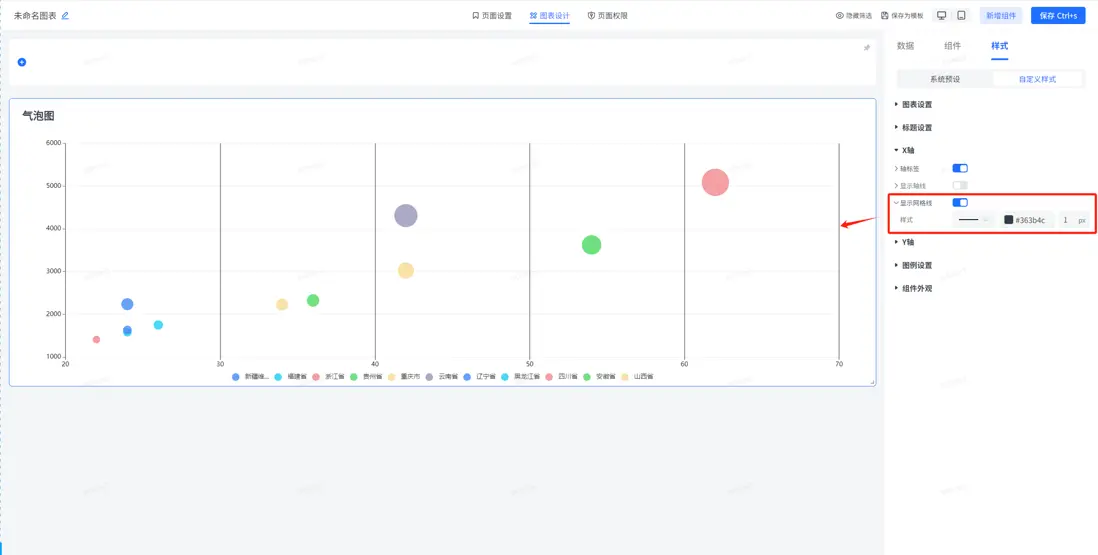1098x555 pixels.
Task: Click the pencil icon to rename 未命名图表
Action: coord(65,15)
